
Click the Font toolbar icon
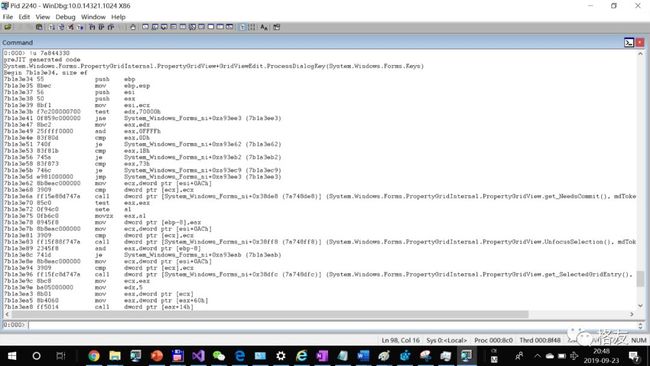click(x=264, y=27)
